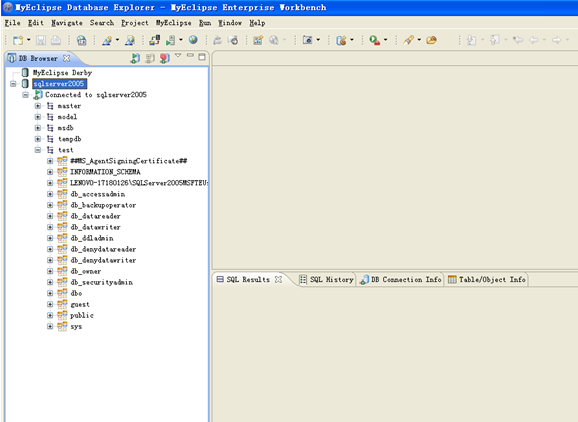Open the Help menu
The image size is (578, 422).
[257, 23]
